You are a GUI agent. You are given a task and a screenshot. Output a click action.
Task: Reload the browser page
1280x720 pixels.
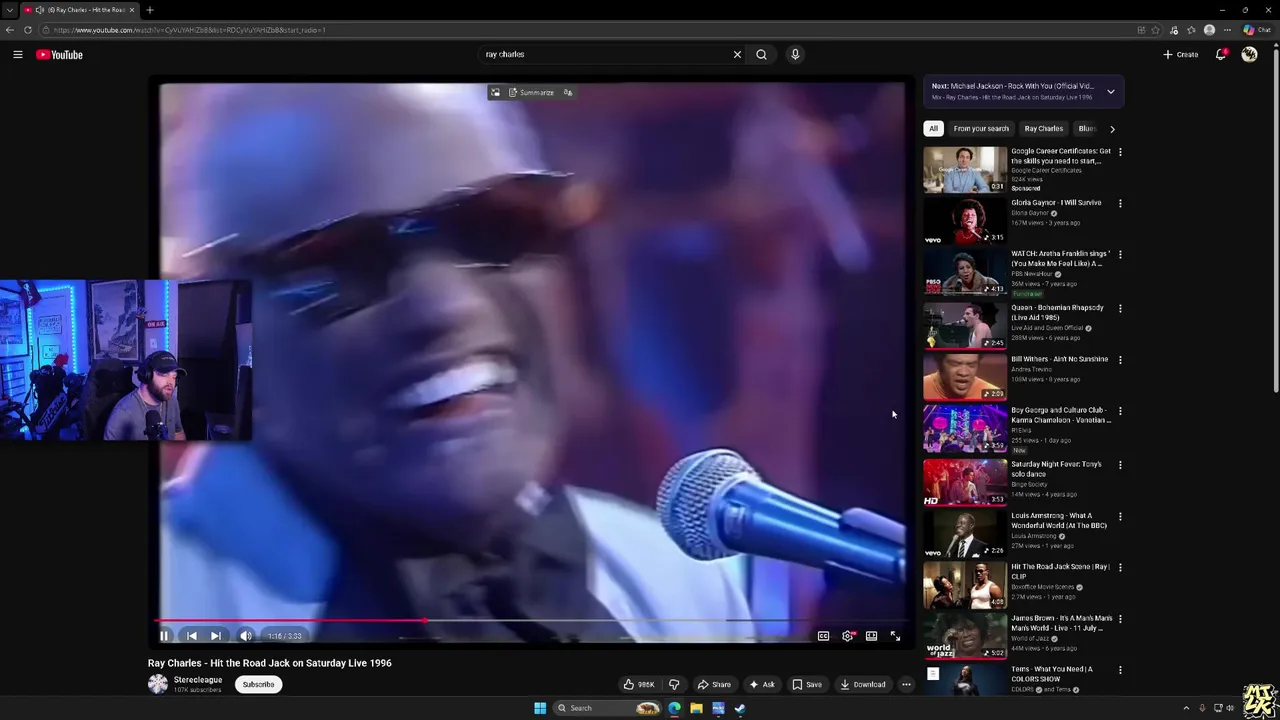click(28, 30)
